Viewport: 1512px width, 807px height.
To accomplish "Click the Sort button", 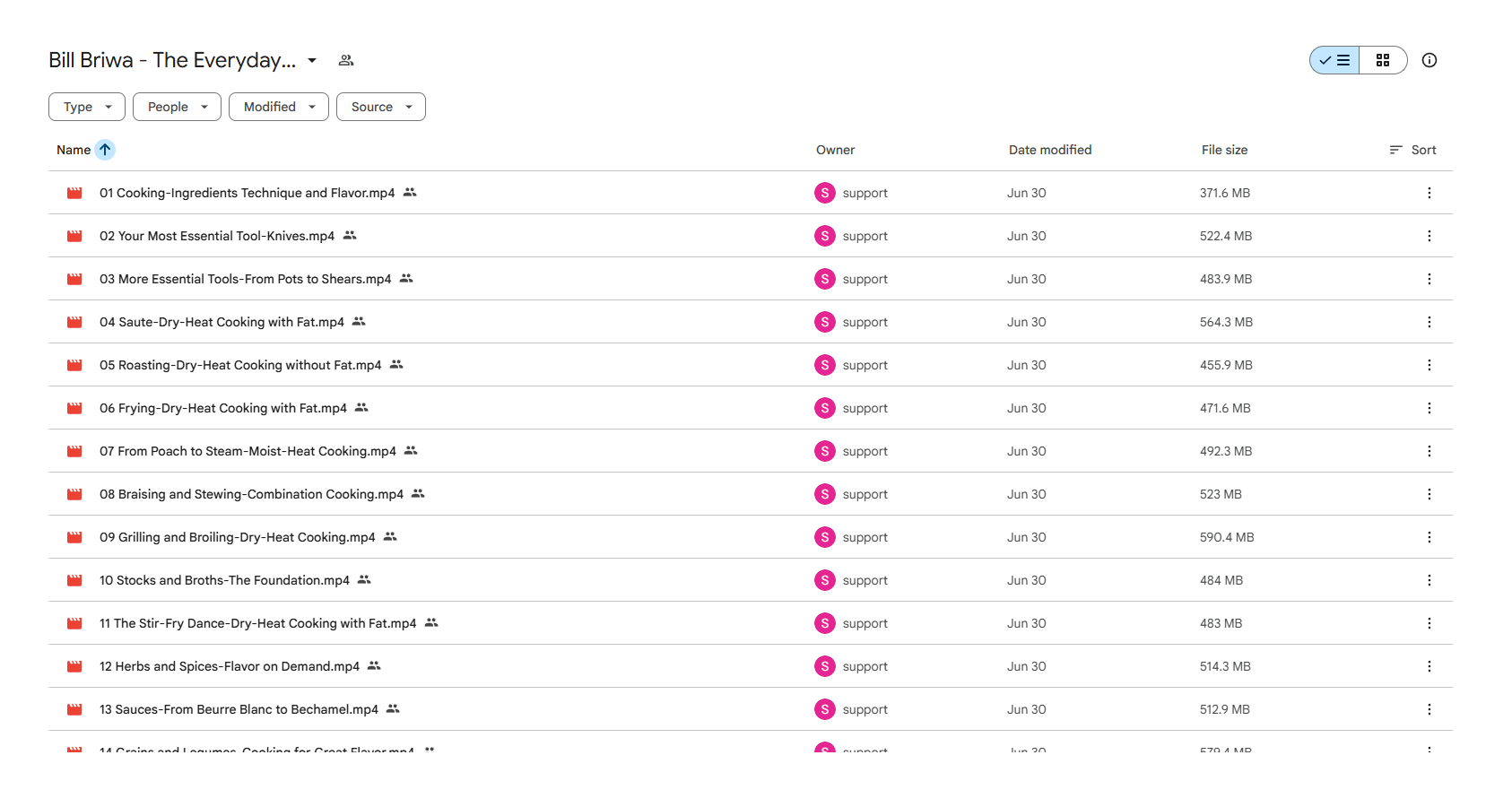I will [1413, 150].
